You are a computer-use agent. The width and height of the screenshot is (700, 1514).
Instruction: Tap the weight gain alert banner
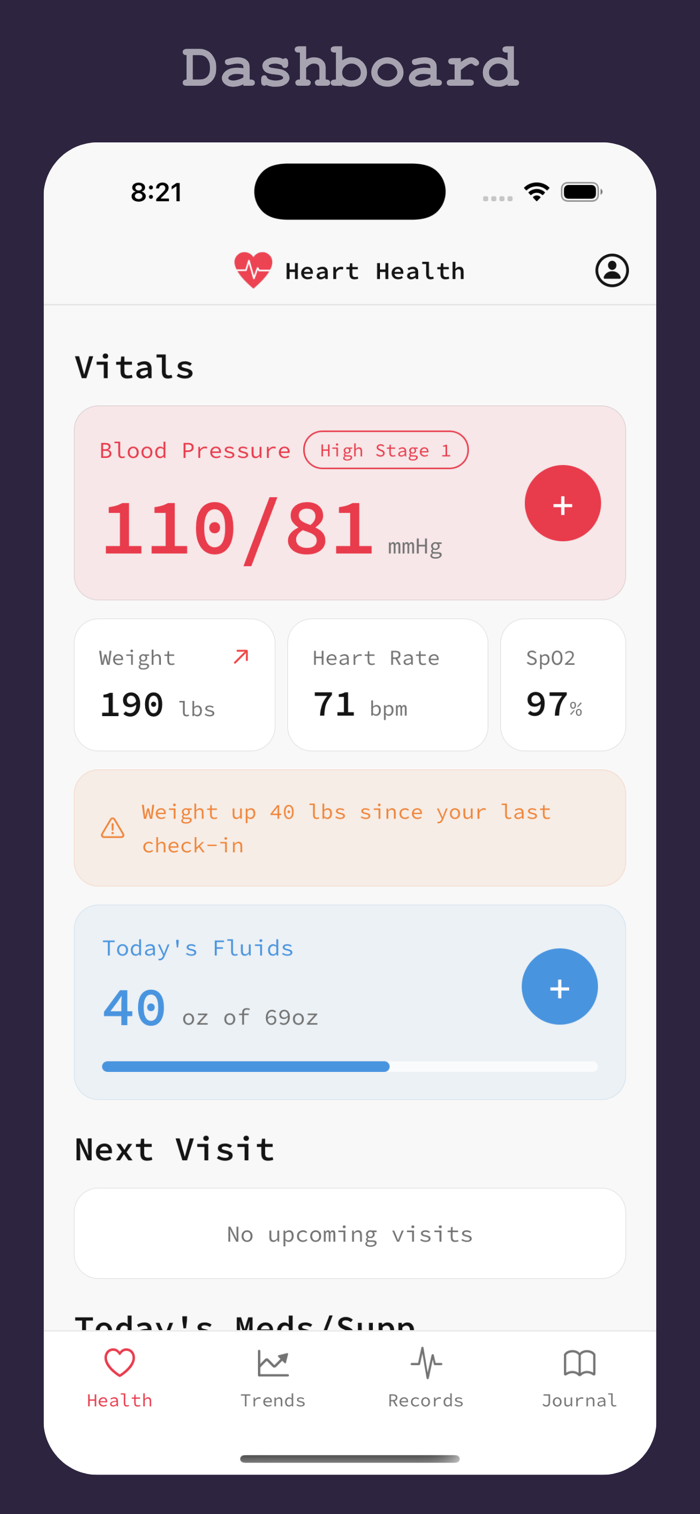coord(350,828)
